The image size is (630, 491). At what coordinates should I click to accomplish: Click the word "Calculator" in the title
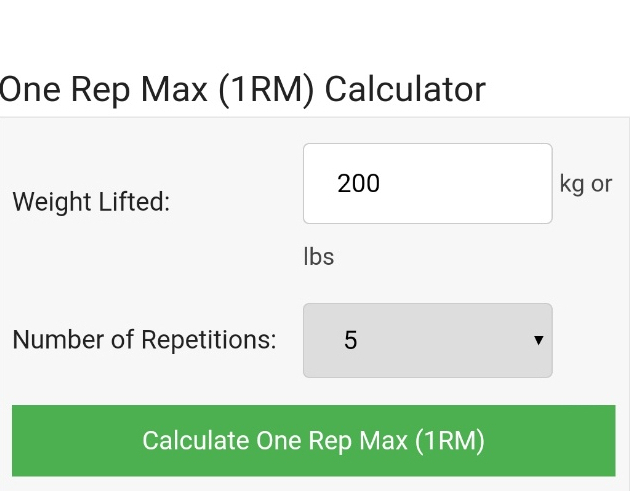point(405,90)
